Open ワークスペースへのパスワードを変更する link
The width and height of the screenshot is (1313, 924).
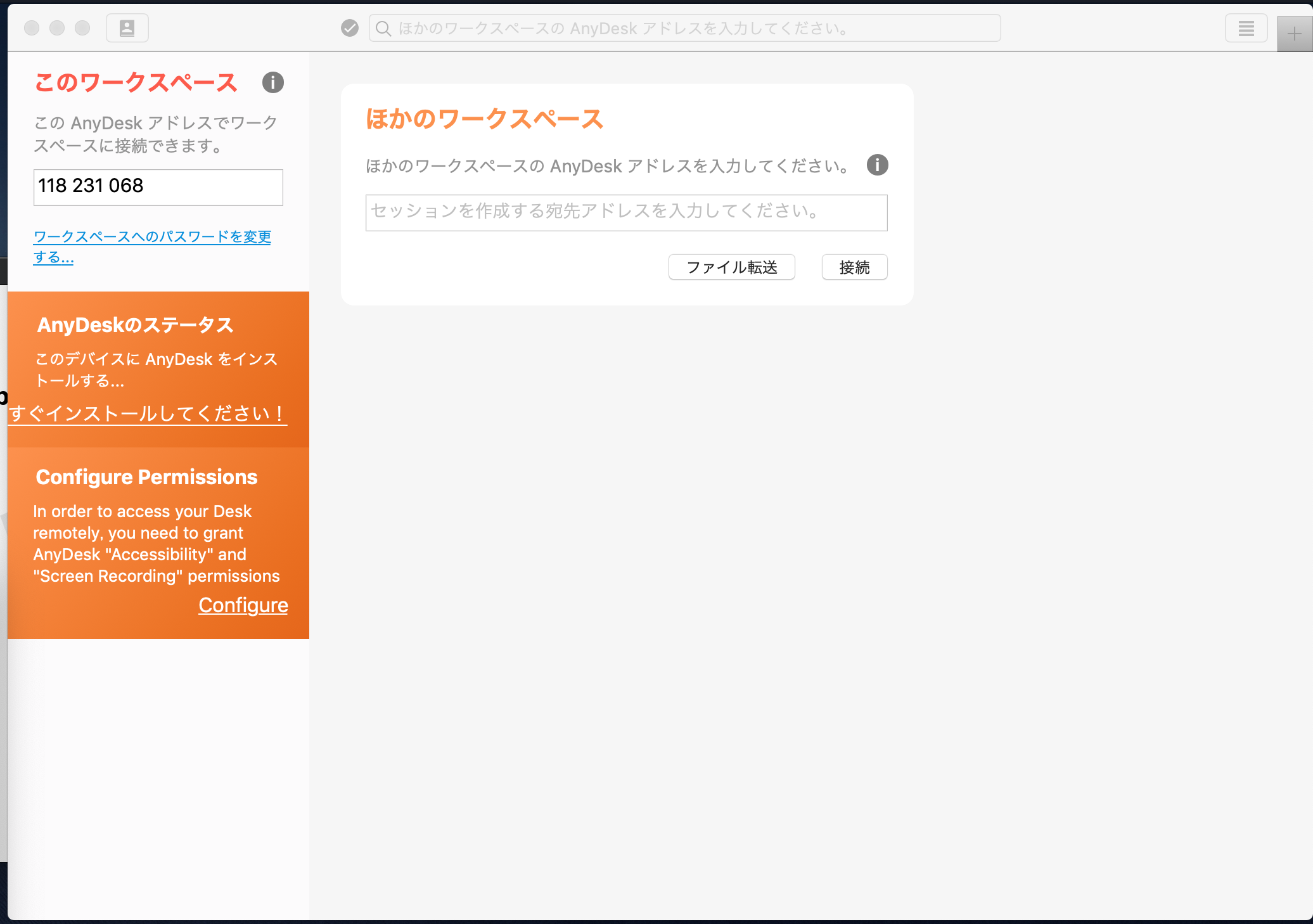(x=152, y=247)
